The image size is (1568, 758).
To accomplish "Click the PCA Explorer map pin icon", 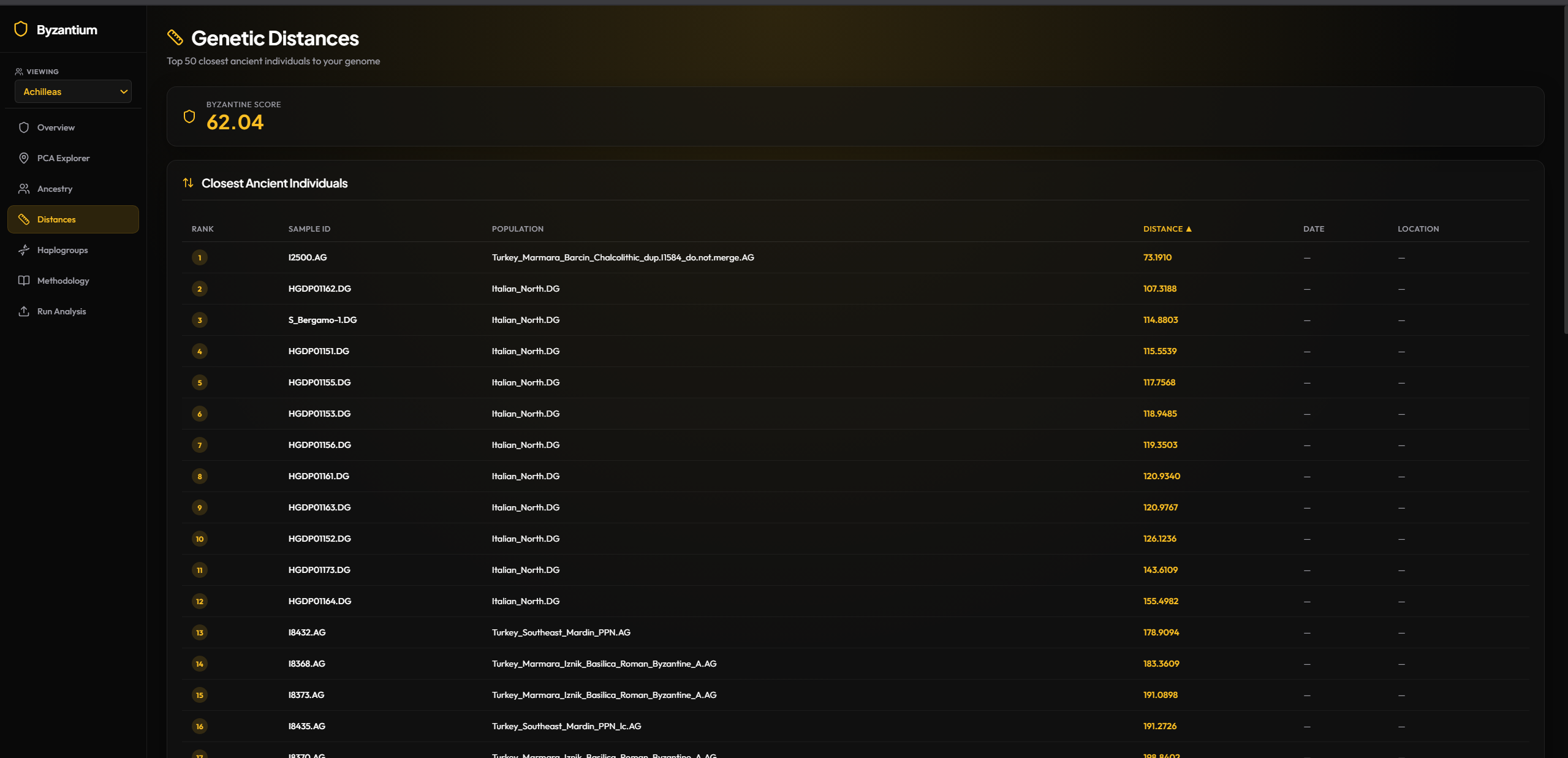I will tap(24, 158).
